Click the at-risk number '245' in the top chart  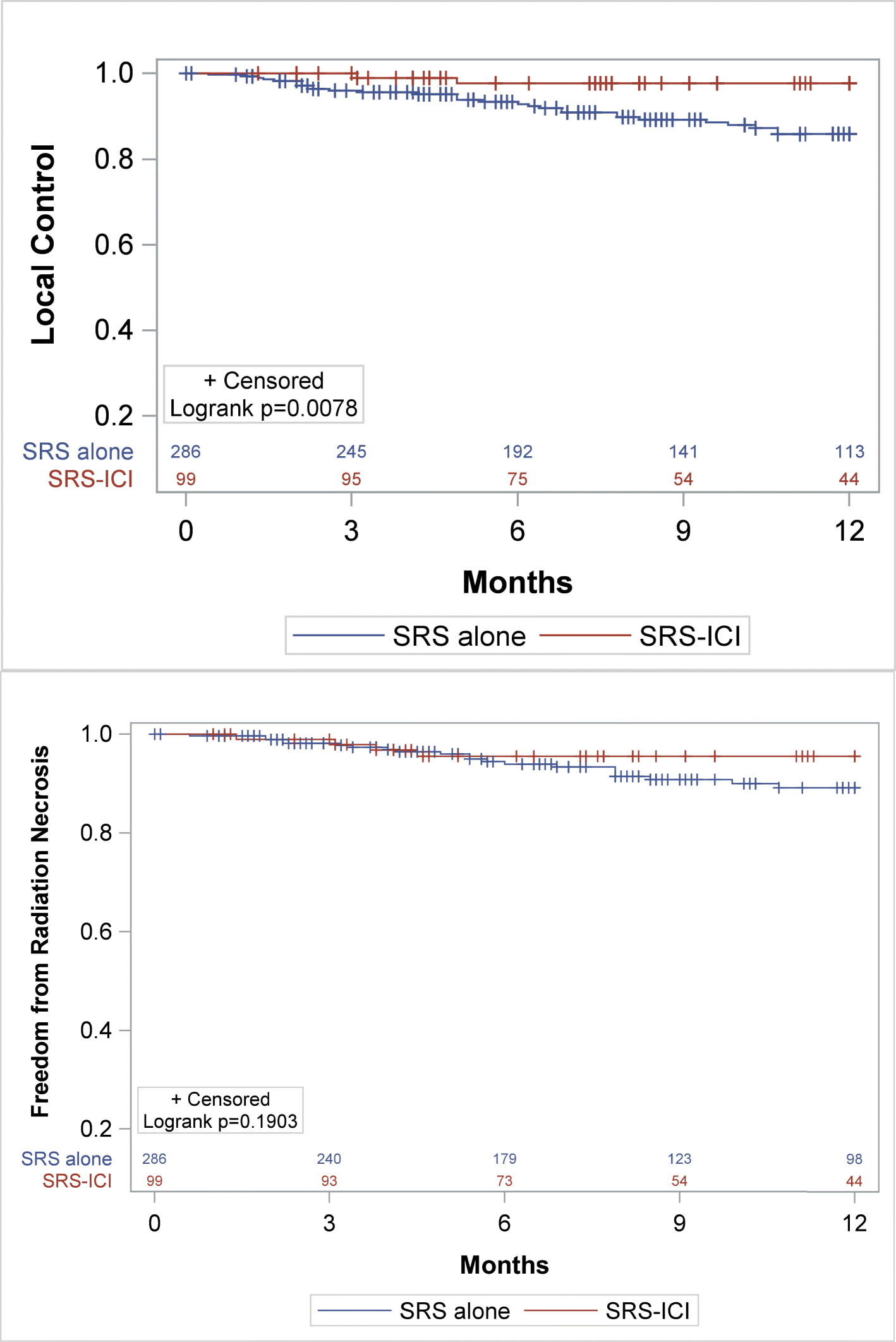(x=351, y=452)
